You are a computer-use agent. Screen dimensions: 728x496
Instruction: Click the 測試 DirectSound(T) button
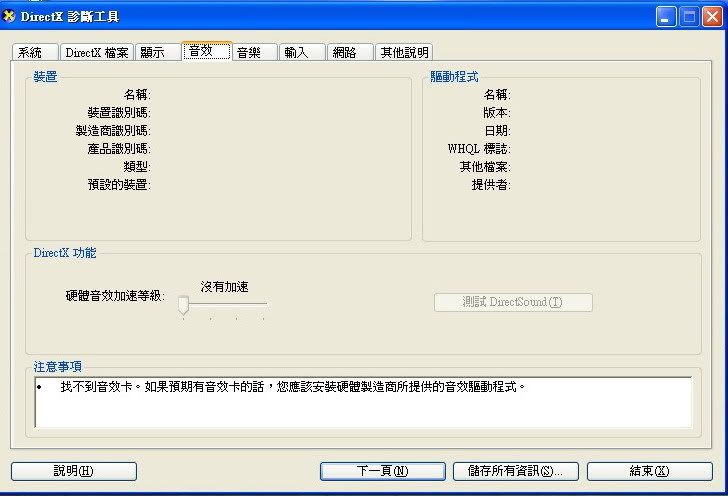[x=513, y=302]
